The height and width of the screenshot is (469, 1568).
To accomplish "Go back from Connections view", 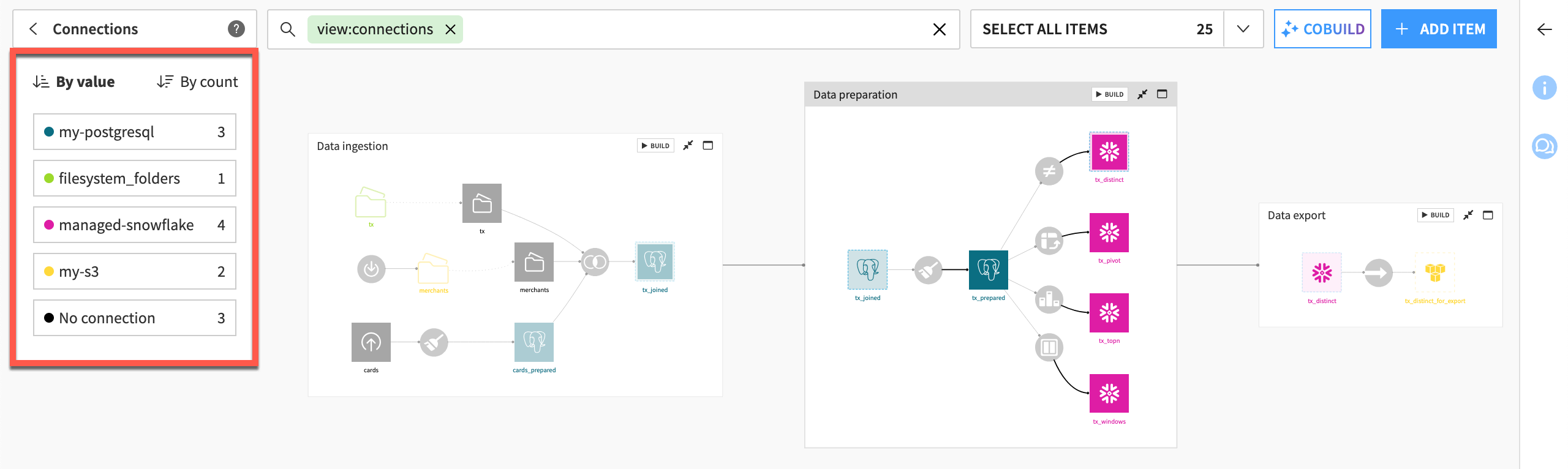I will pos(34,29).
